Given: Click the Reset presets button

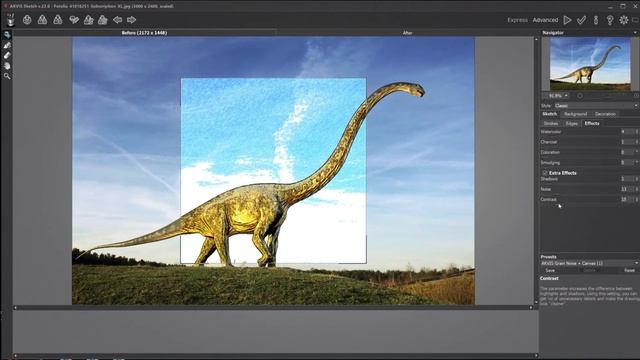Looking at the screenshot, I should [x=629, y=271].
